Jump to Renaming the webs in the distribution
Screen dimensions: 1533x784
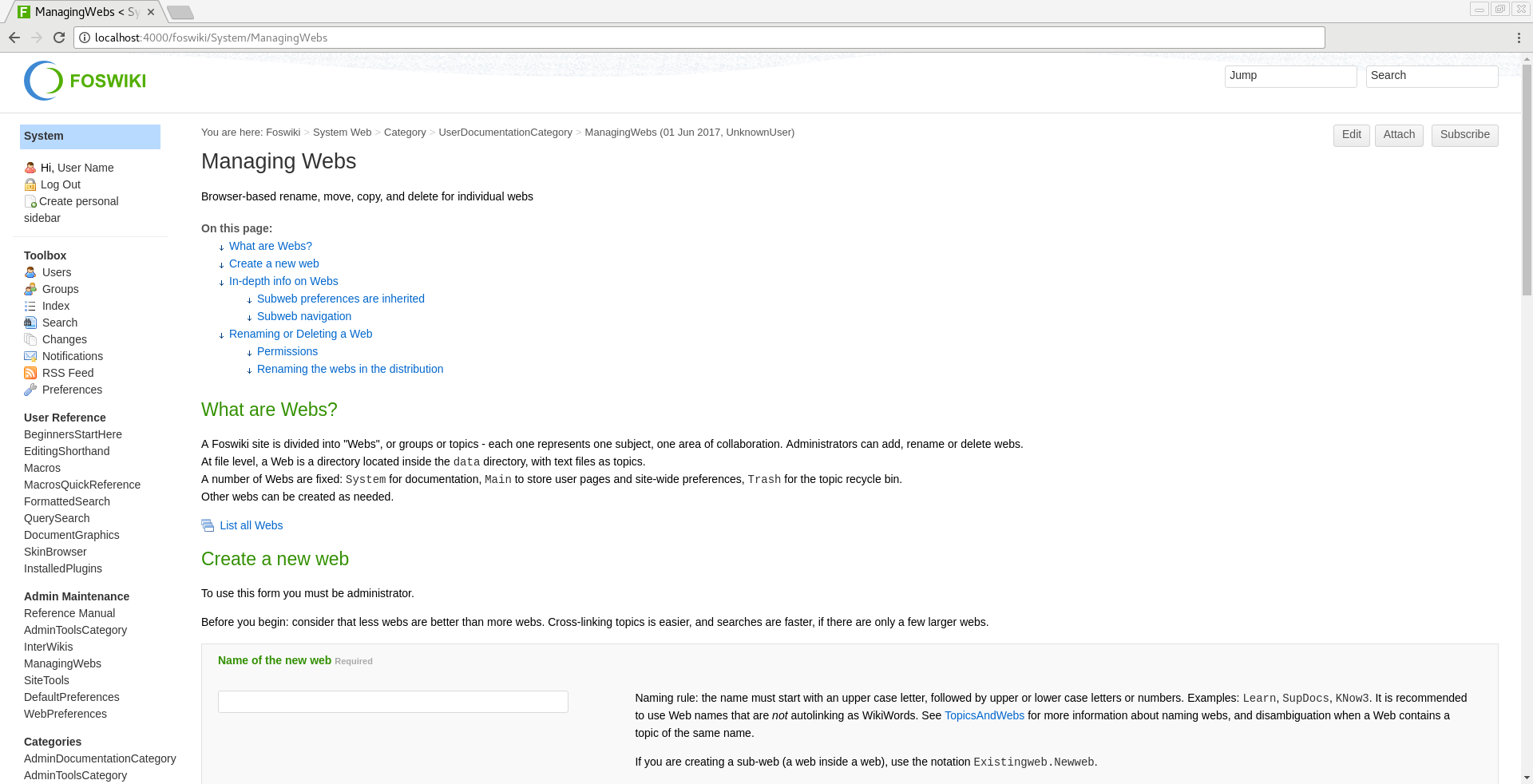(x=350, y=369)
